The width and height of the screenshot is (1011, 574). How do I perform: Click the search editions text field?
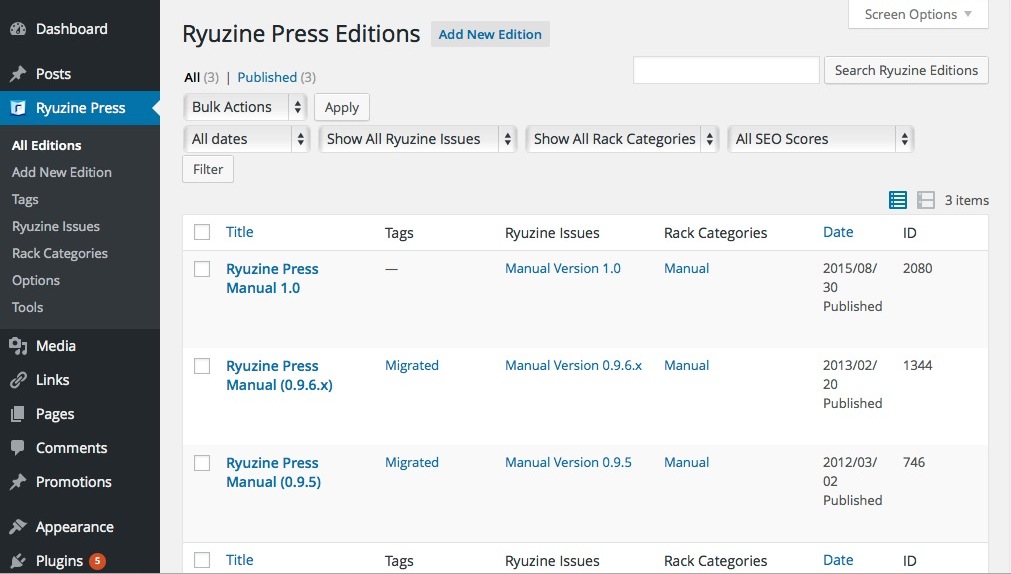(726, 70)
